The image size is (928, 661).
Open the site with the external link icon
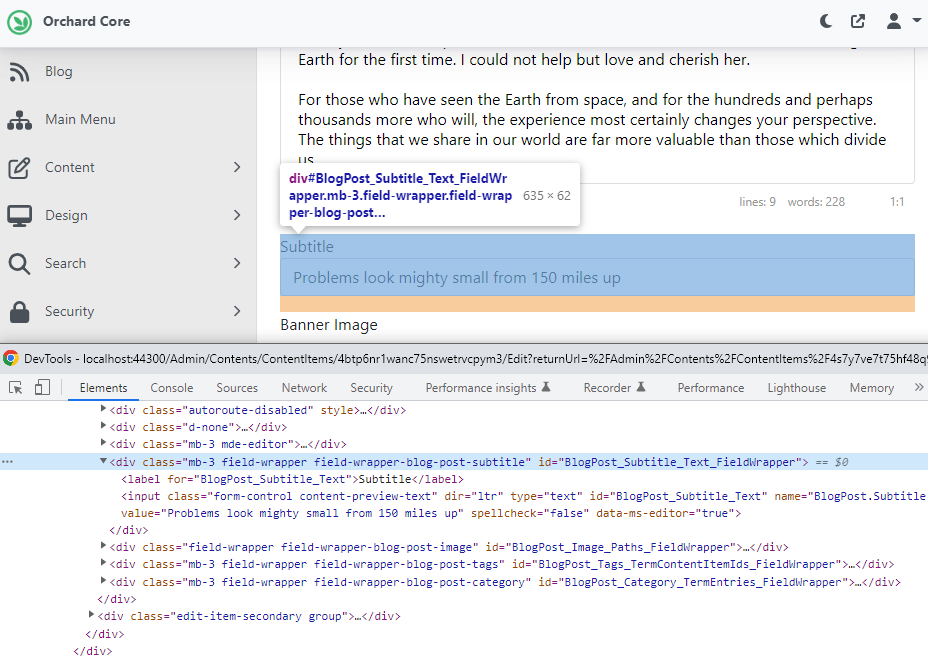pos(858,21)
